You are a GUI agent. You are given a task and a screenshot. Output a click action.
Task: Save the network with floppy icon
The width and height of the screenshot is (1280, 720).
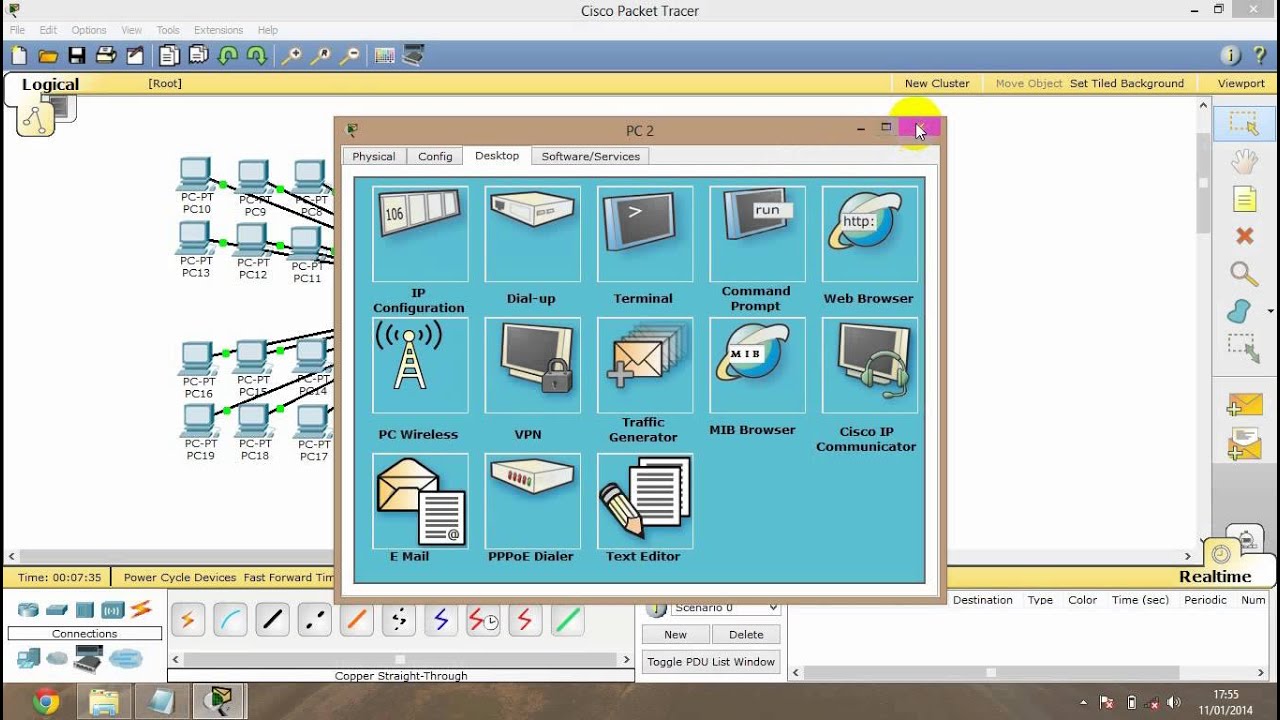click(77, 56)
